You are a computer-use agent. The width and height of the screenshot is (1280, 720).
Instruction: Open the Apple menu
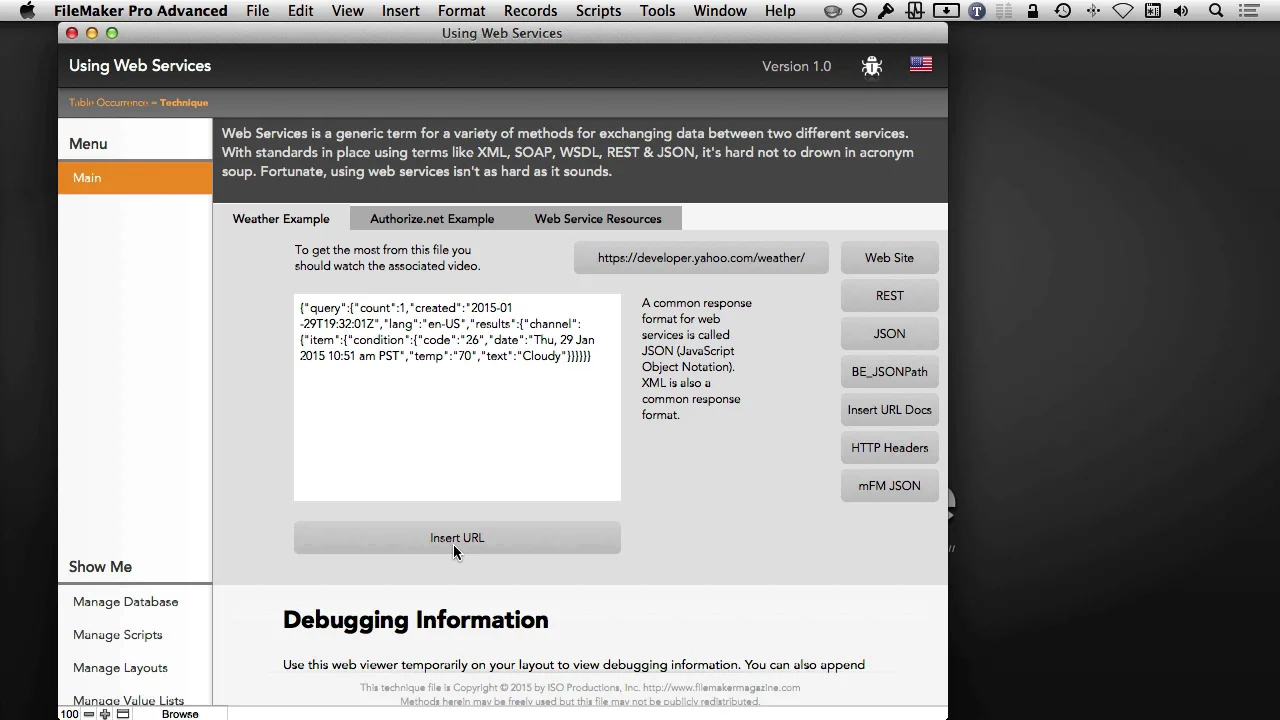(x=27, y=11)
